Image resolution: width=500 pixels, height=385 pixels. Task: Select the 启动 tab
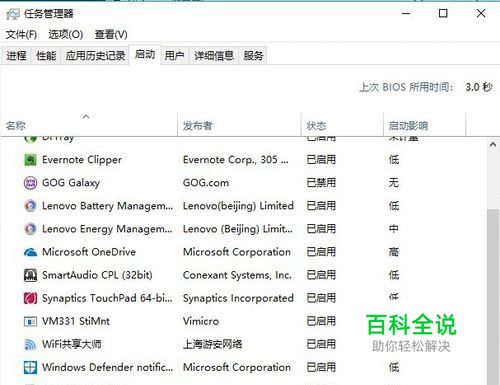[x=145, y=54]
